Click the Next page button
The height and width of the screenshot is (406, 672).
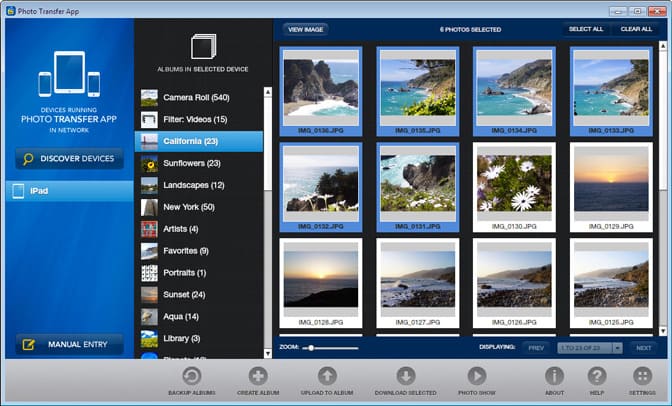(643, 348)
